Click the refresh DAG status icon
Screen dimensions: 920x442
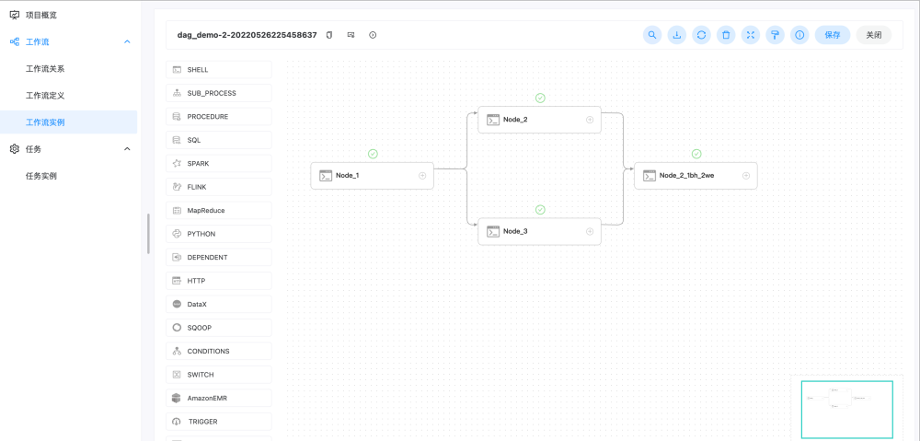pos(701,35)
